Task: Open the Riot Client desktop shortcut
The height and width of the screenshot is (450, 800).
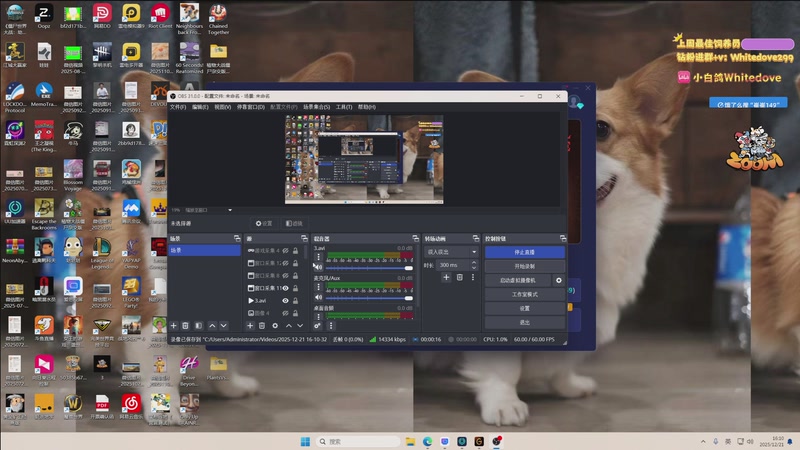Action: (x=160, y=17)
